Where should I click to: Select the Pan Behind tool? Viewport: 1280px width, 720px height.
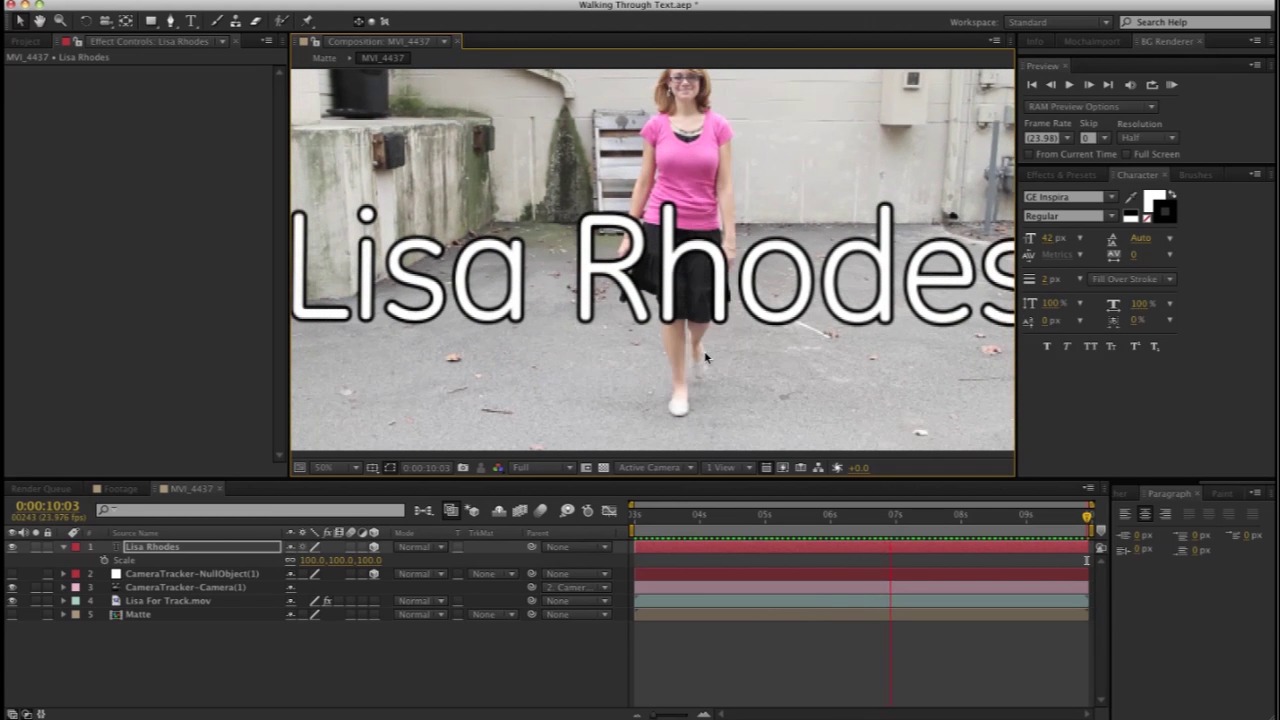126,21
